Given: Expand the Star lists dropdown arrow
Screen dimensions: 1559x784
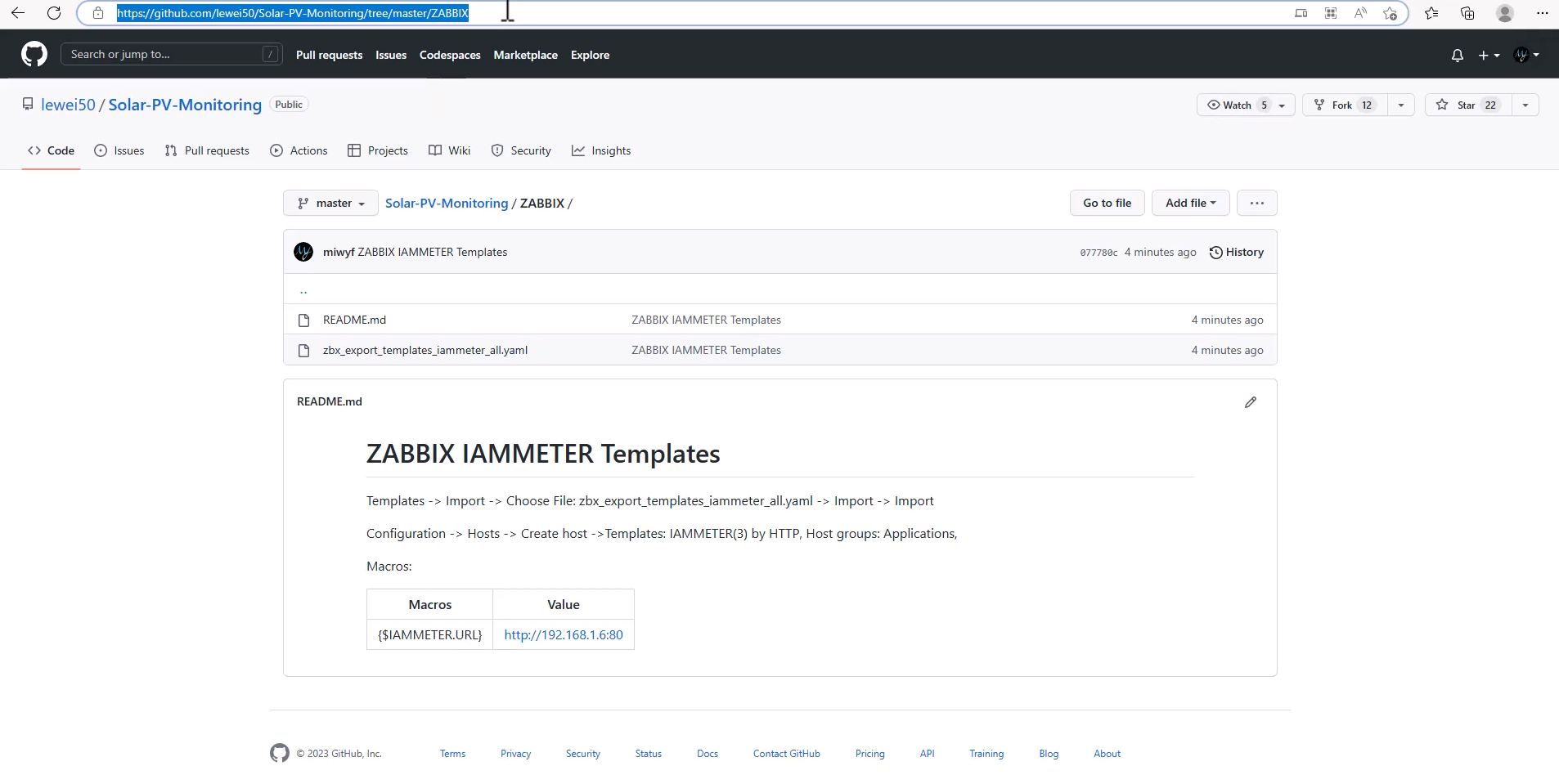Looking at the screenshot, I should point(1525,105).
